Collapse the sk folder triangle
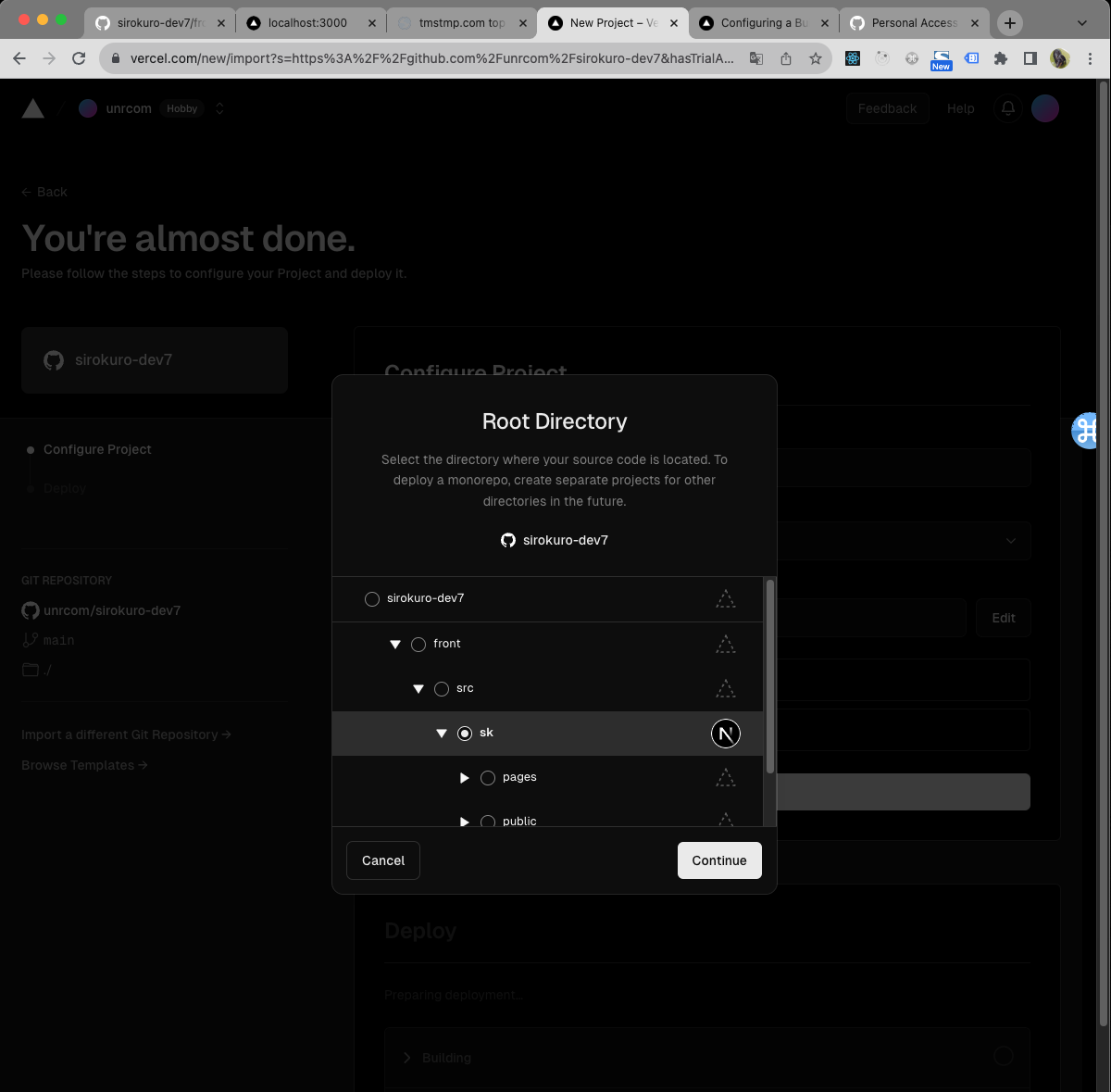 [442, 734]
